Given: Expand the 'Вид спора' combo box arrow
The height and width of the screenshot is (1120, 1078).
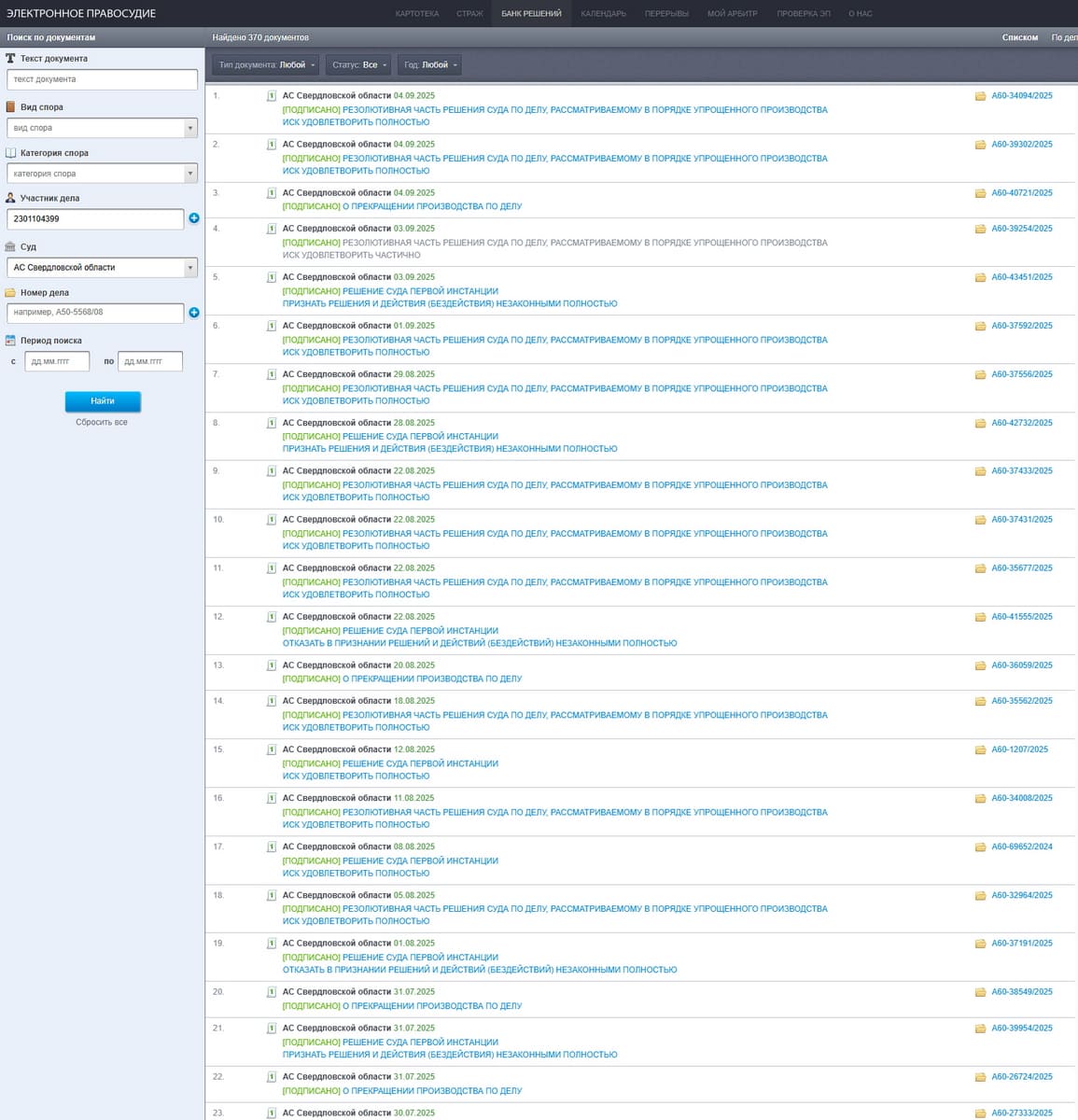Looking at the screenshot, I should tap(190, 128).
